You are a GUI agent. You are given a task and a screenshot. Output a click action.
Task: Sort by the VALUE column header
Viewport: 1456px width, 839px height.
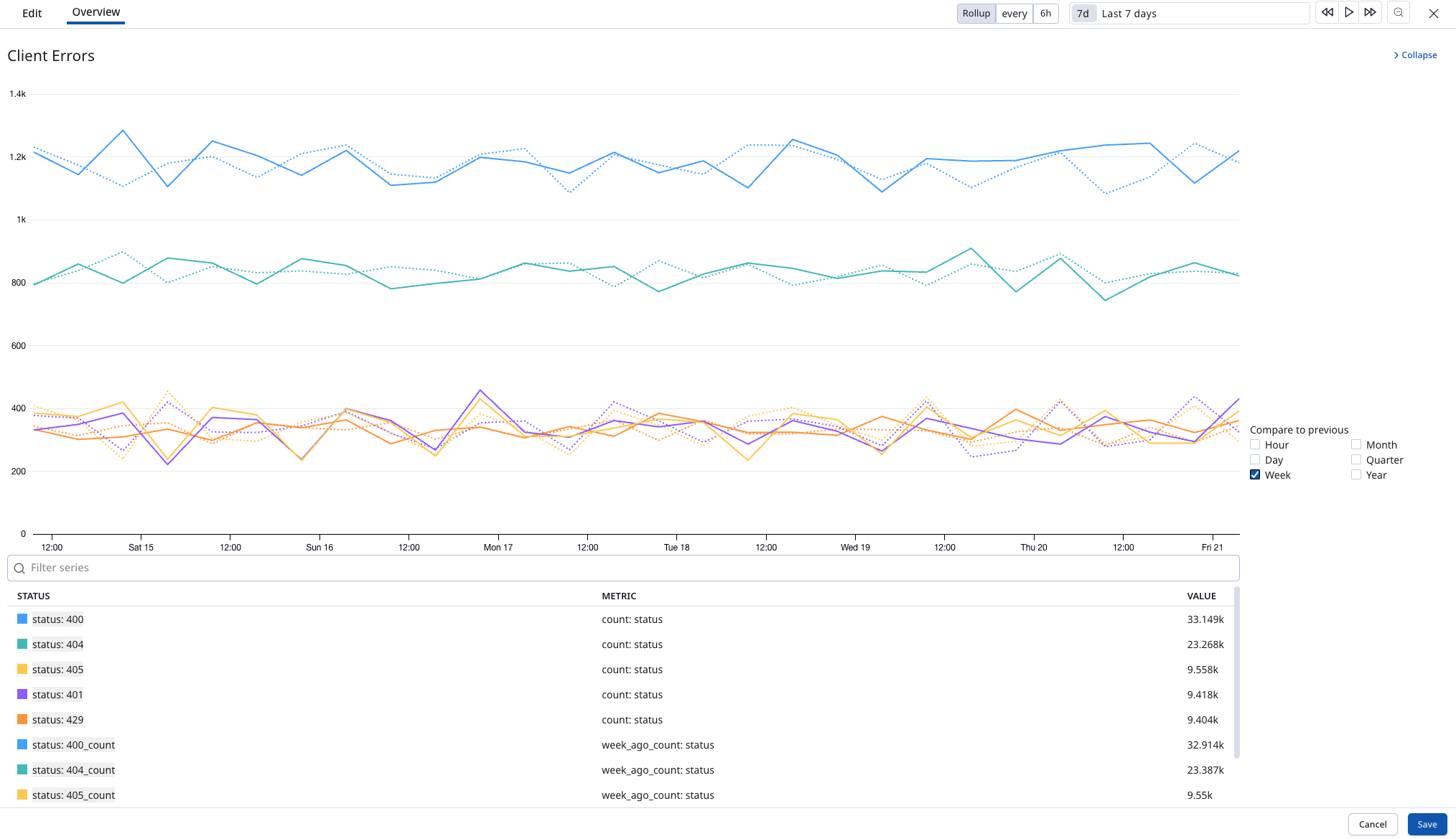(1201, 596)
